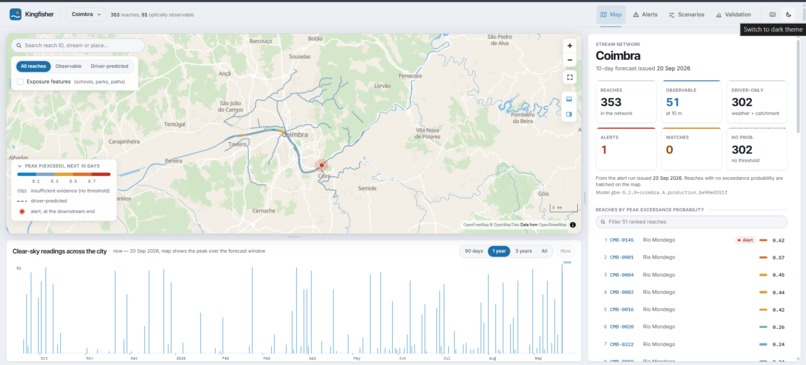Screen dimensions: 806x365
Task: Click the 0.44 value for CMB-0003
Action: [778, 293]
